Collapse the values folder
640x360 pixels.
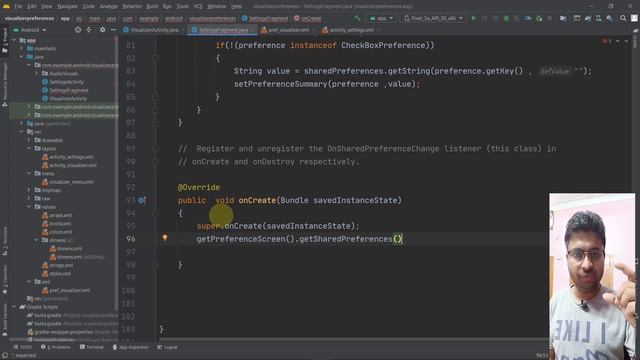coord(29,207)
